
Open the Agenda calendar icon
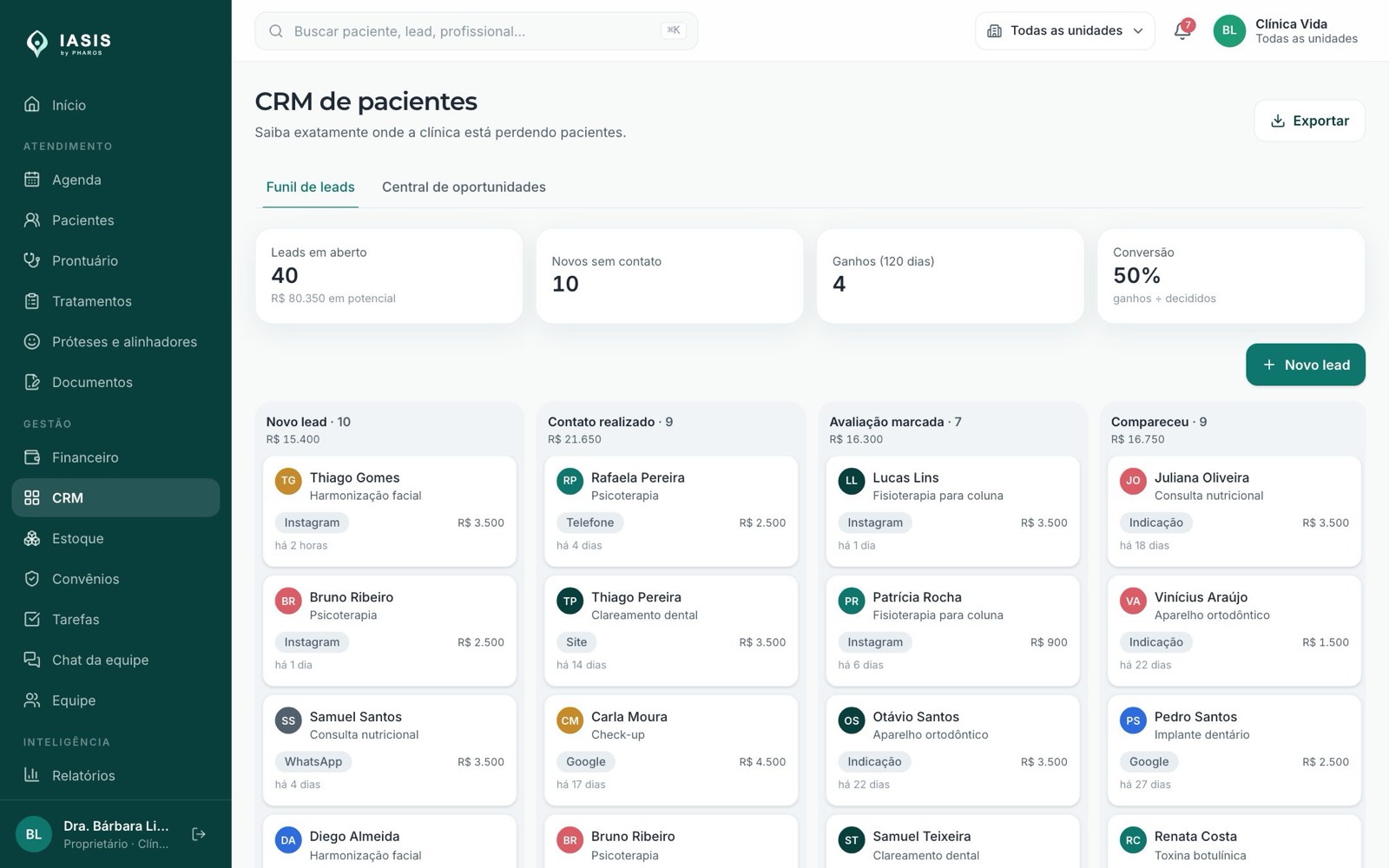point(32,180)
